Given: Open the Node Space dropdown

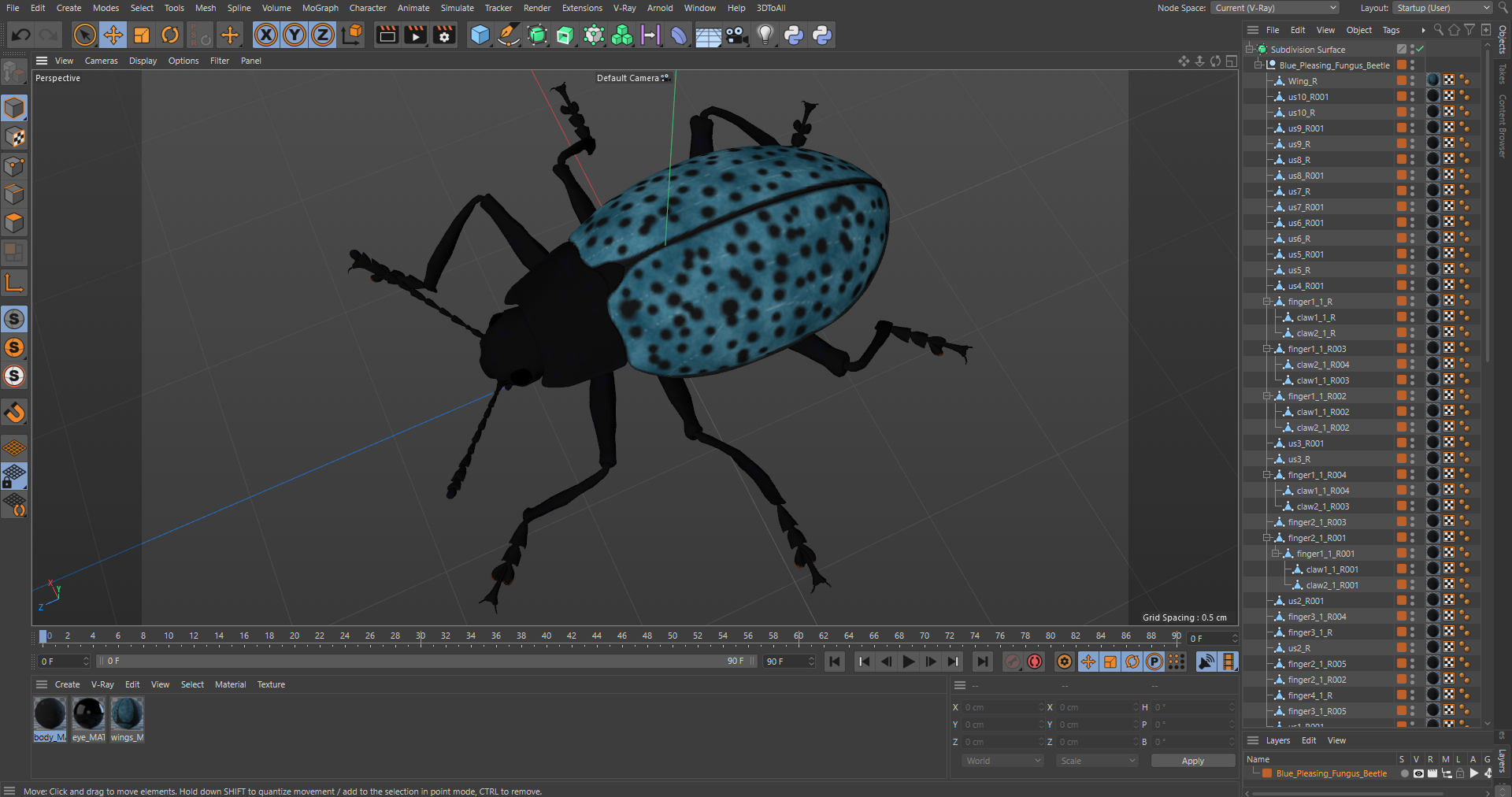Looking at the screenshot, I should pyautogui.click(x=1275, y=8).
